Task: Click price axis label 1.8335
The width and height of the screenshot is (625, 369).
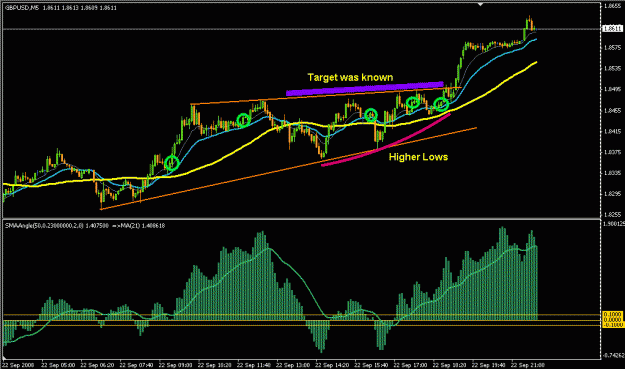Action: coord(612,173)
